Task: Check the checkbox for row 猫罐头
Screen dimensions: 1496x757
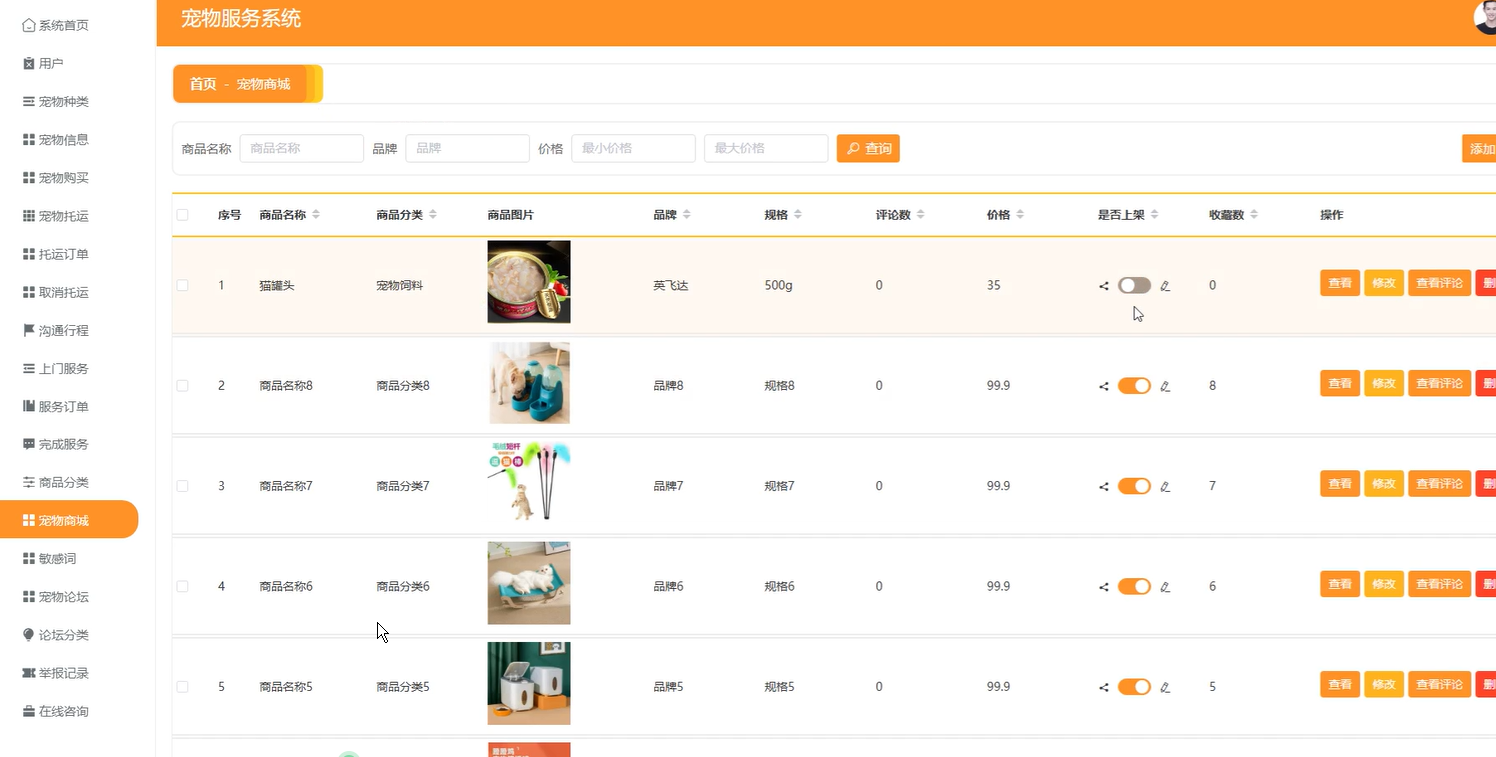Action: (182, 285)
